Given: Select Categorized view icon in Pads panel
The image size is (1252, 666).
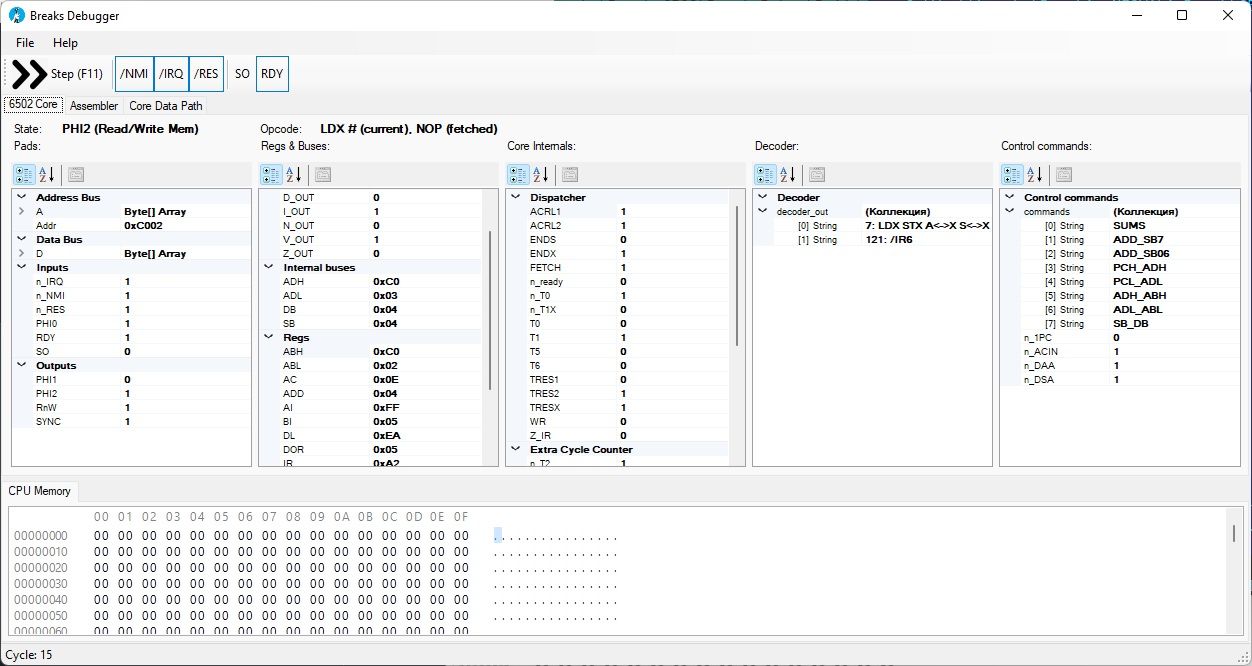Looking at the screenshot, I should [x=25, y=175].
